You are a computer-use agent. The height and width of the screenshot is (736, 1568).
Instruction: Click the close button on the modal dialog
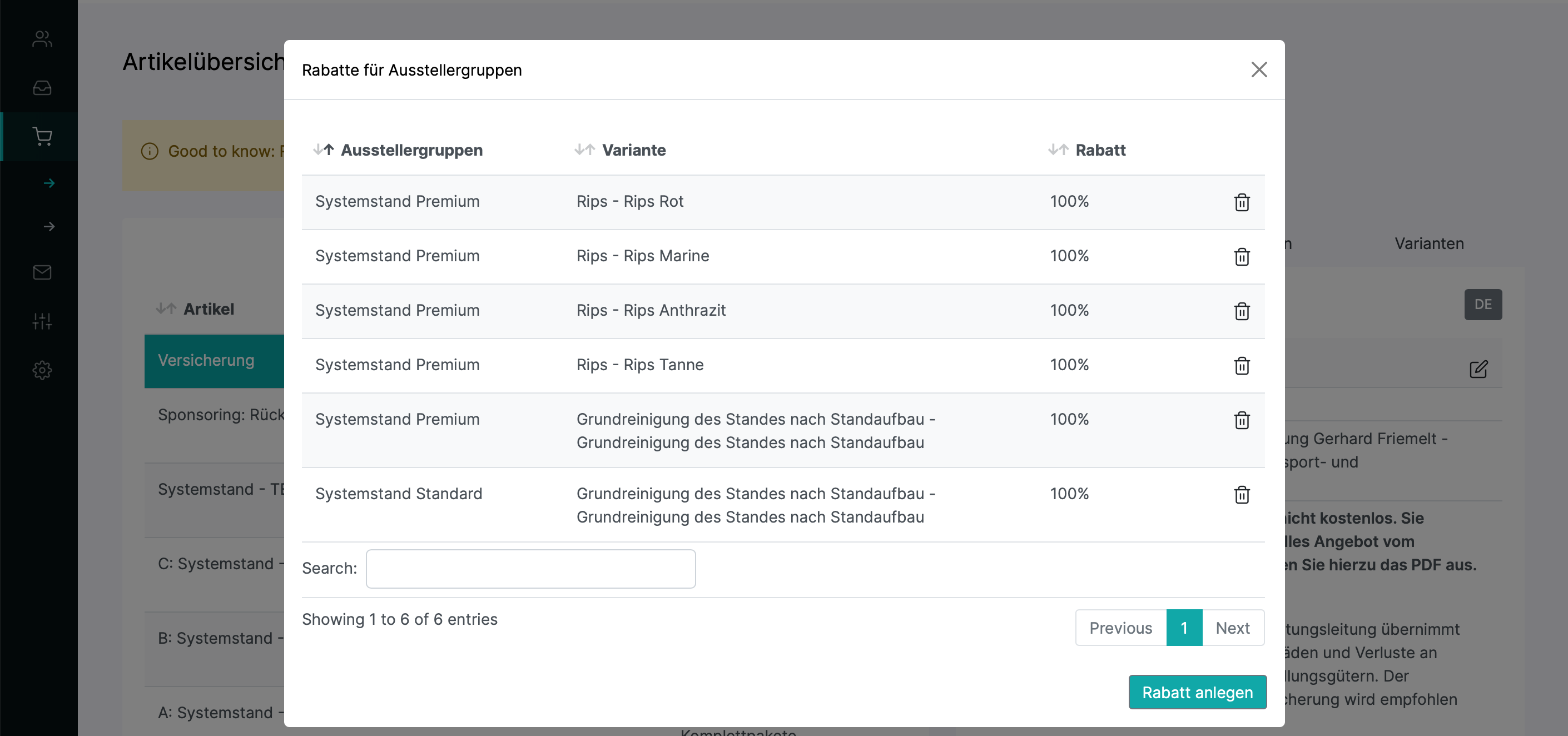click(x=1259, y=69)
